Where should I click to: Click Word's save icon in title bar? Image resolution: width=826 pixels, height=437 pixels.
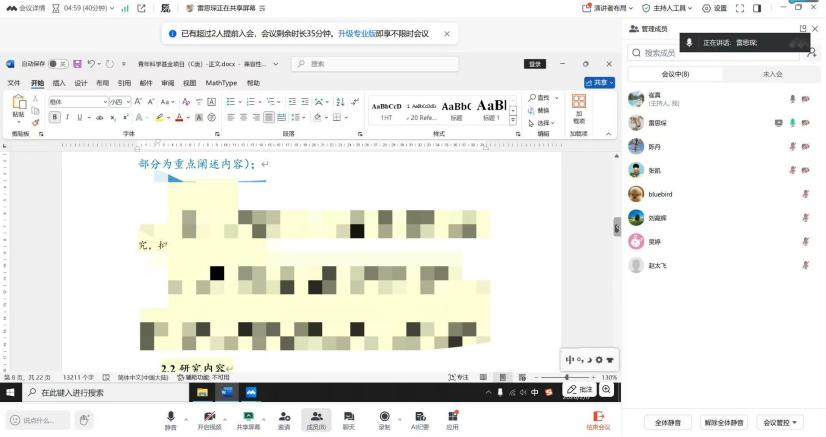pyautogui.click(x=76, y=64)
